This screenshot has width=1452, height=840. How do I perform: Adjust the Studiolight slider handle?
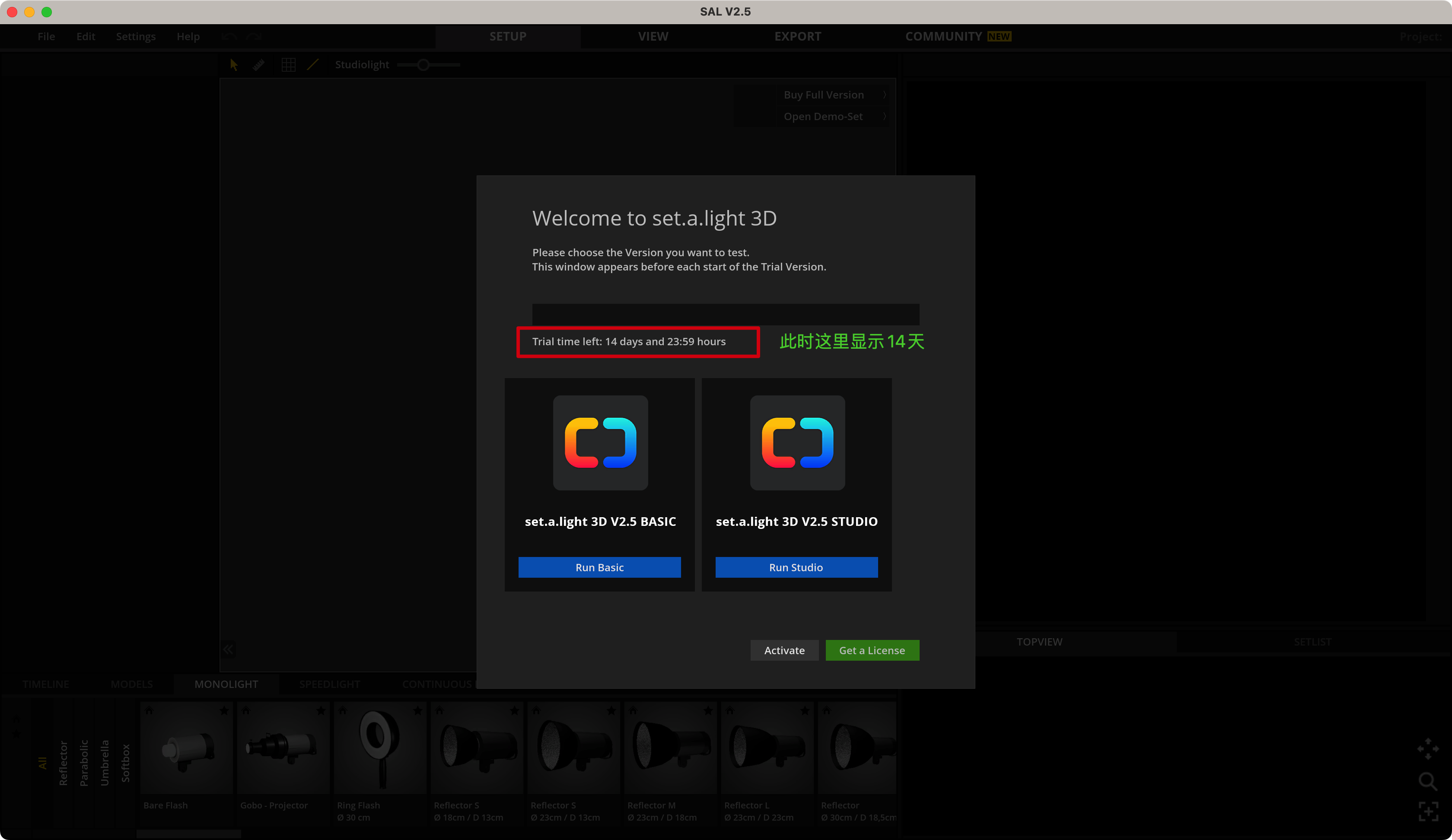423,64
